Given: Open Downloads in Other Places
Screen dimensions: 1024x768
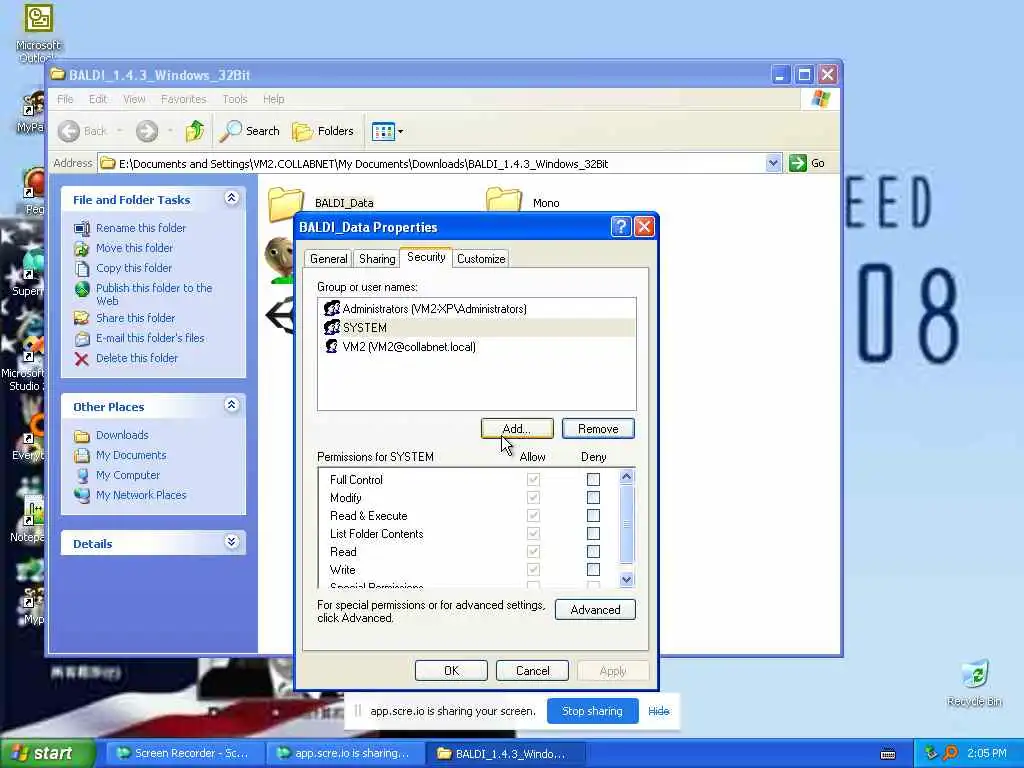Looking at the screenshot, I should [121, 435].
